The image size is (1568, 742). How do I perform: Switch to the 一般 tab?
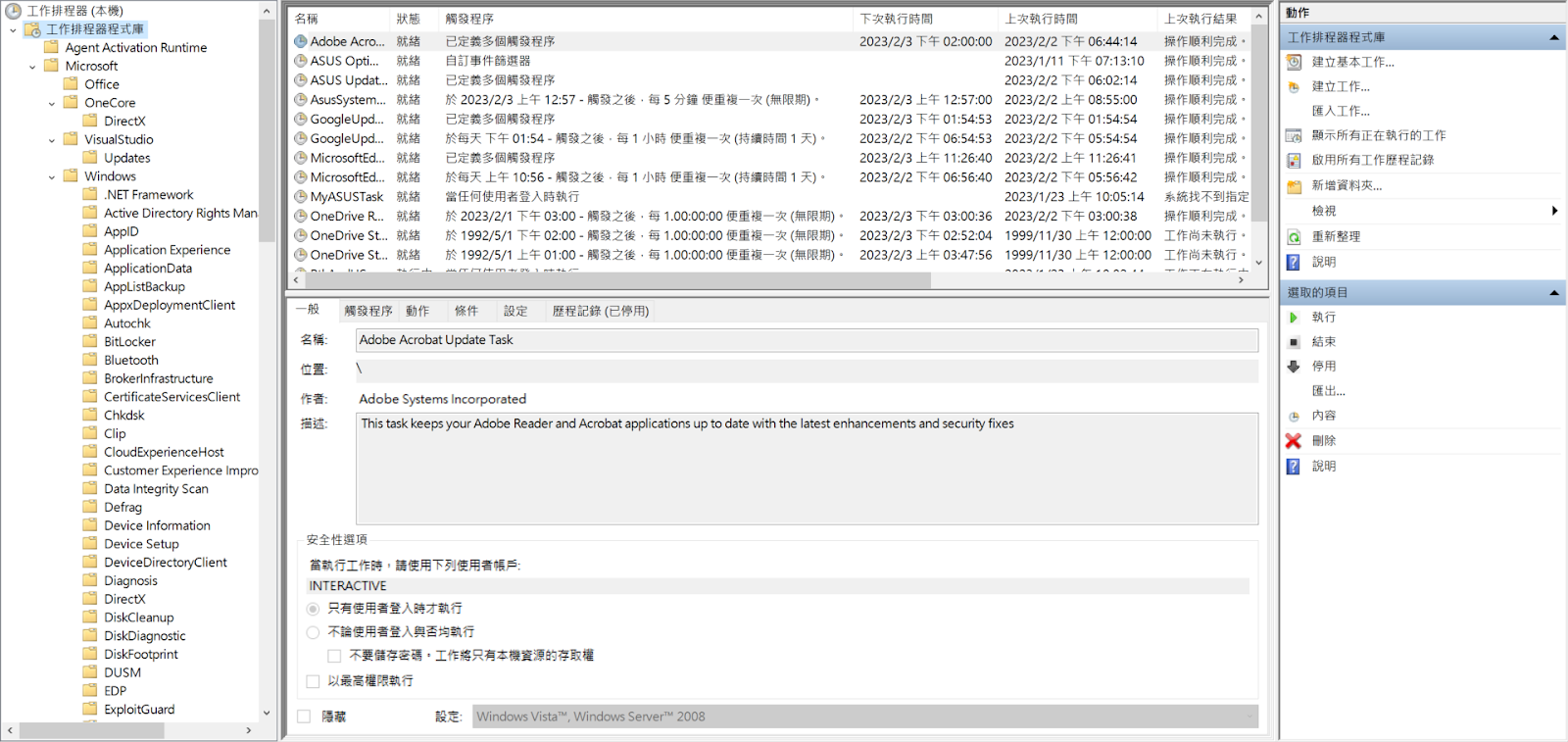(x=308, y=310)
